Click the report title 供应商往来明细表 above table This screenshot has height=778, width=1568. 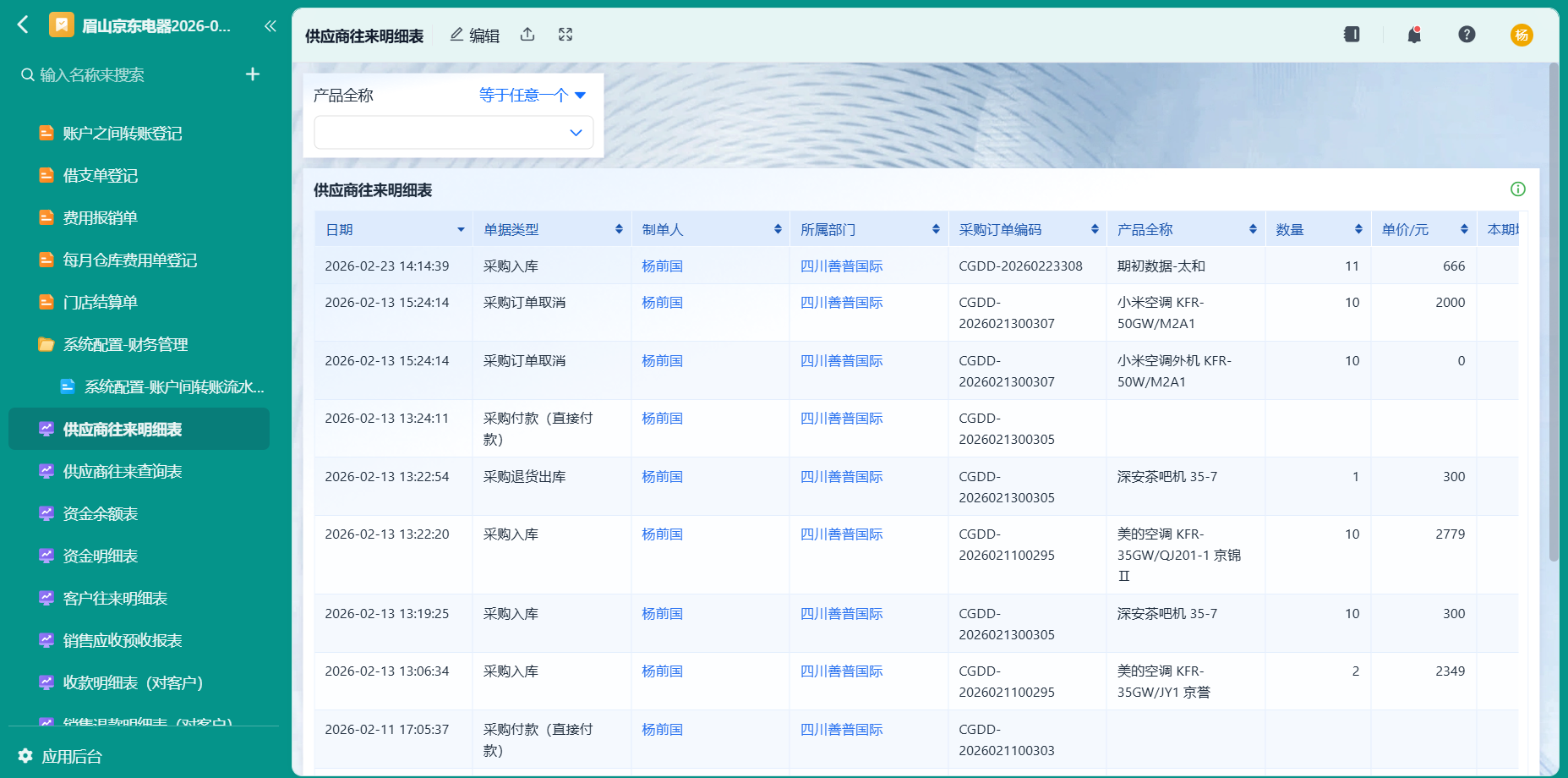(373, 190)
